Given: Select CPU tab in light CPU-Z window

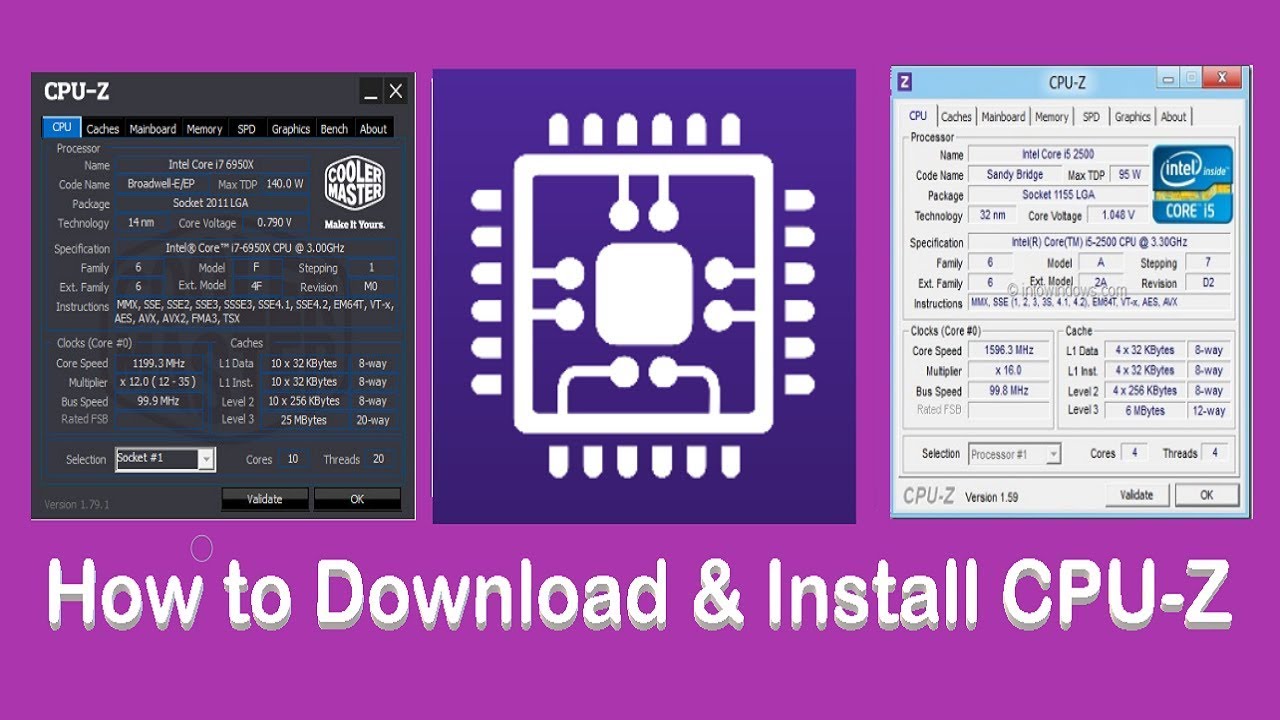Looking at the screenshot, I should click(x=918, y=116).
